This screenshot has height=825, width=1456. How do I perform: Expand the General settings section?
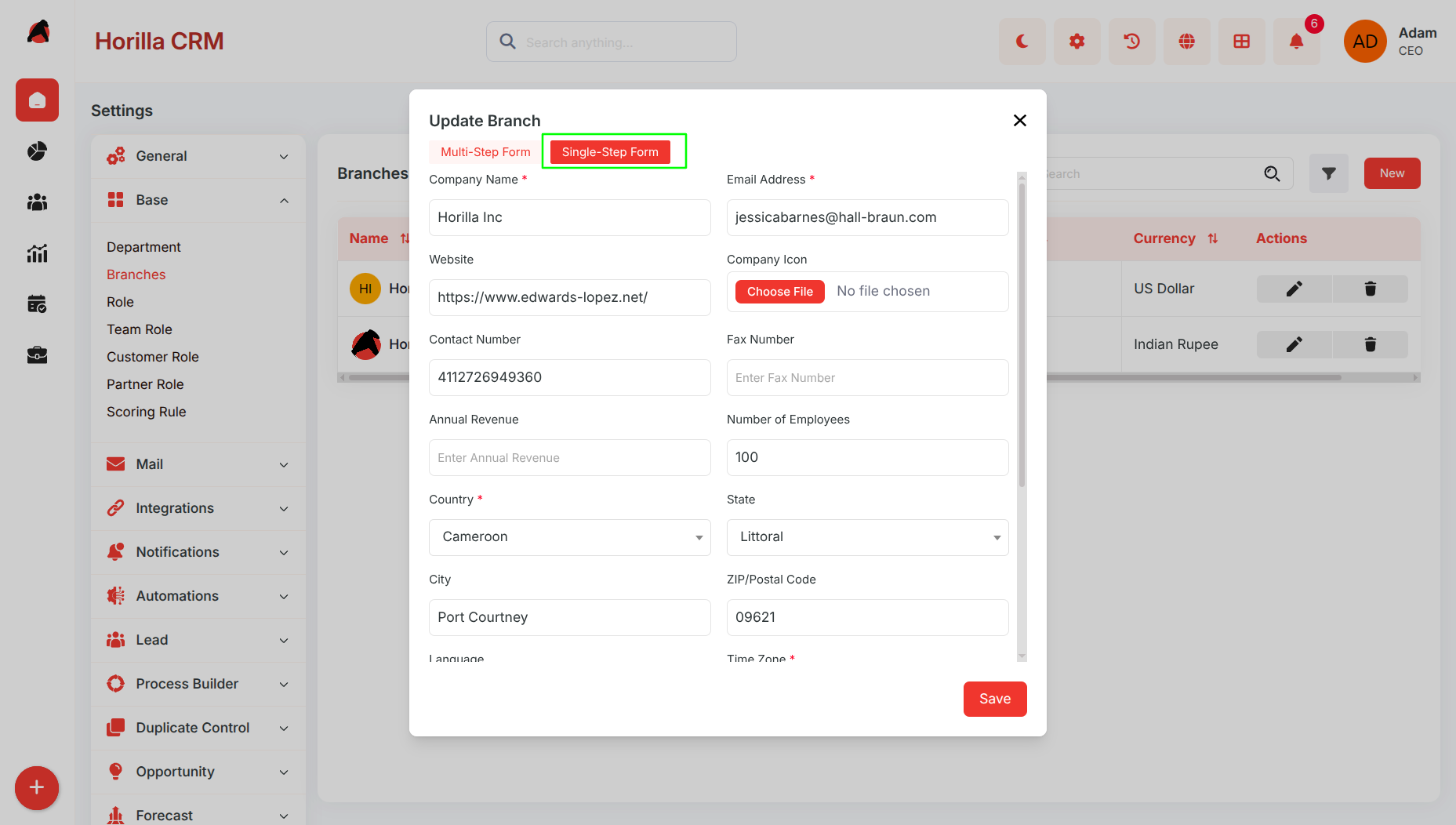pyautogui.click(x=198, y=156)
